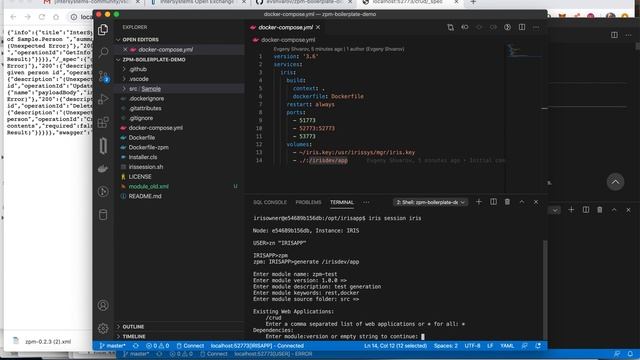Kill terminal with the trash icon
Screen dimensions: 640x360
(507, 202)
